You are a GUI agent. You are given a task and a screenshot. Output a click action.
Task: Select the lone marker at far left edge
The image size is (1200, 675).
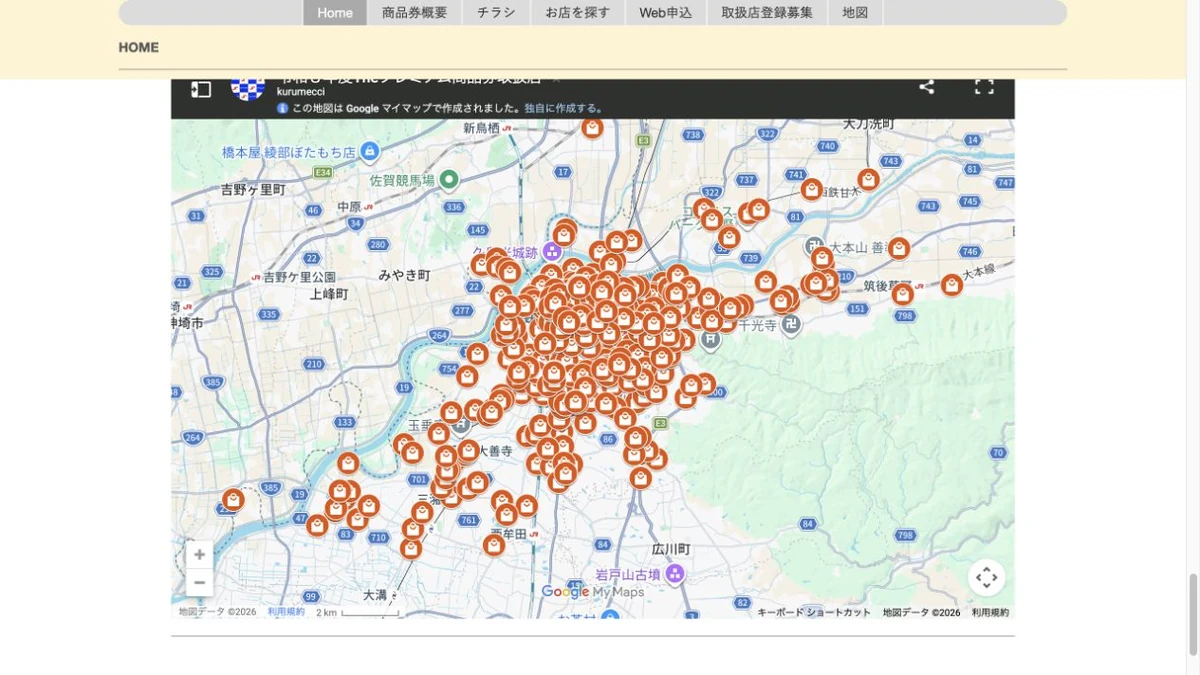pos(233,499)
